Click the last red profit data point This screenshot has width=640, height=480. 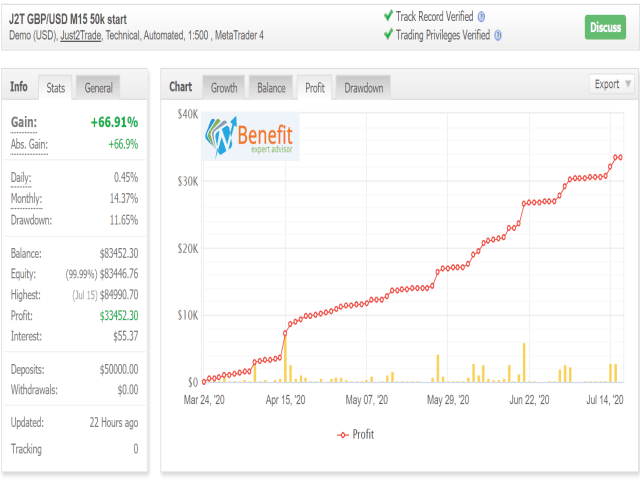(620, 157)
